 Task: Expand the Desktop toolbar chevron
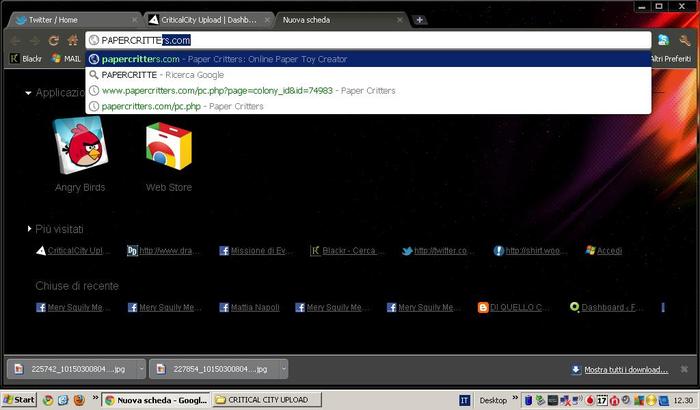pyautogui.click(x=515, y=397)
